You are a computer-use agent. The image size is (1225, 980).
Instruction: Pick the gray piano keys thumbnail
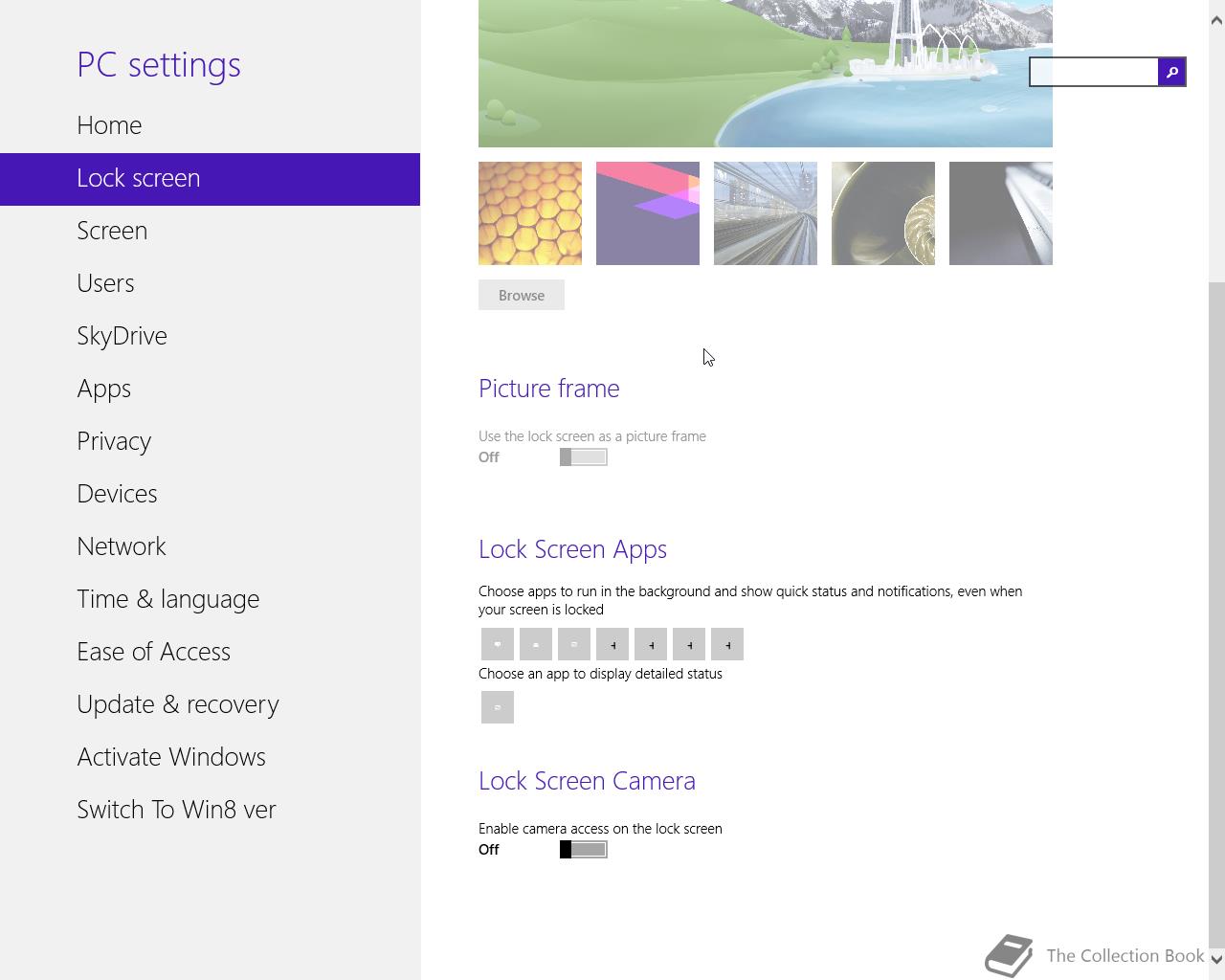(x=1001, y=213)
